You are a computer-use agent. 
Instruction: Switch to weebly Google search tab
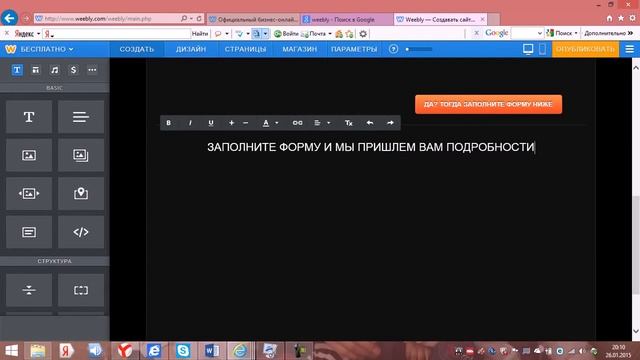point(347,19)
